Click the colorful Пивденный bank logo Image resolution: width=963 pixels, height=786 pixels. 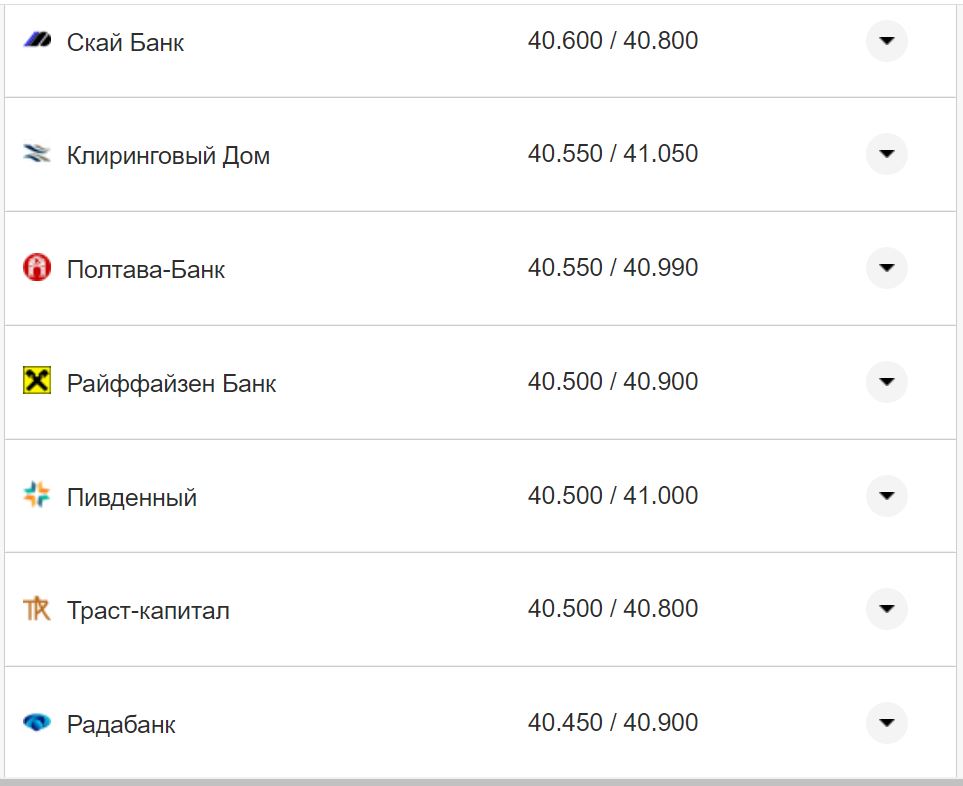35,495
